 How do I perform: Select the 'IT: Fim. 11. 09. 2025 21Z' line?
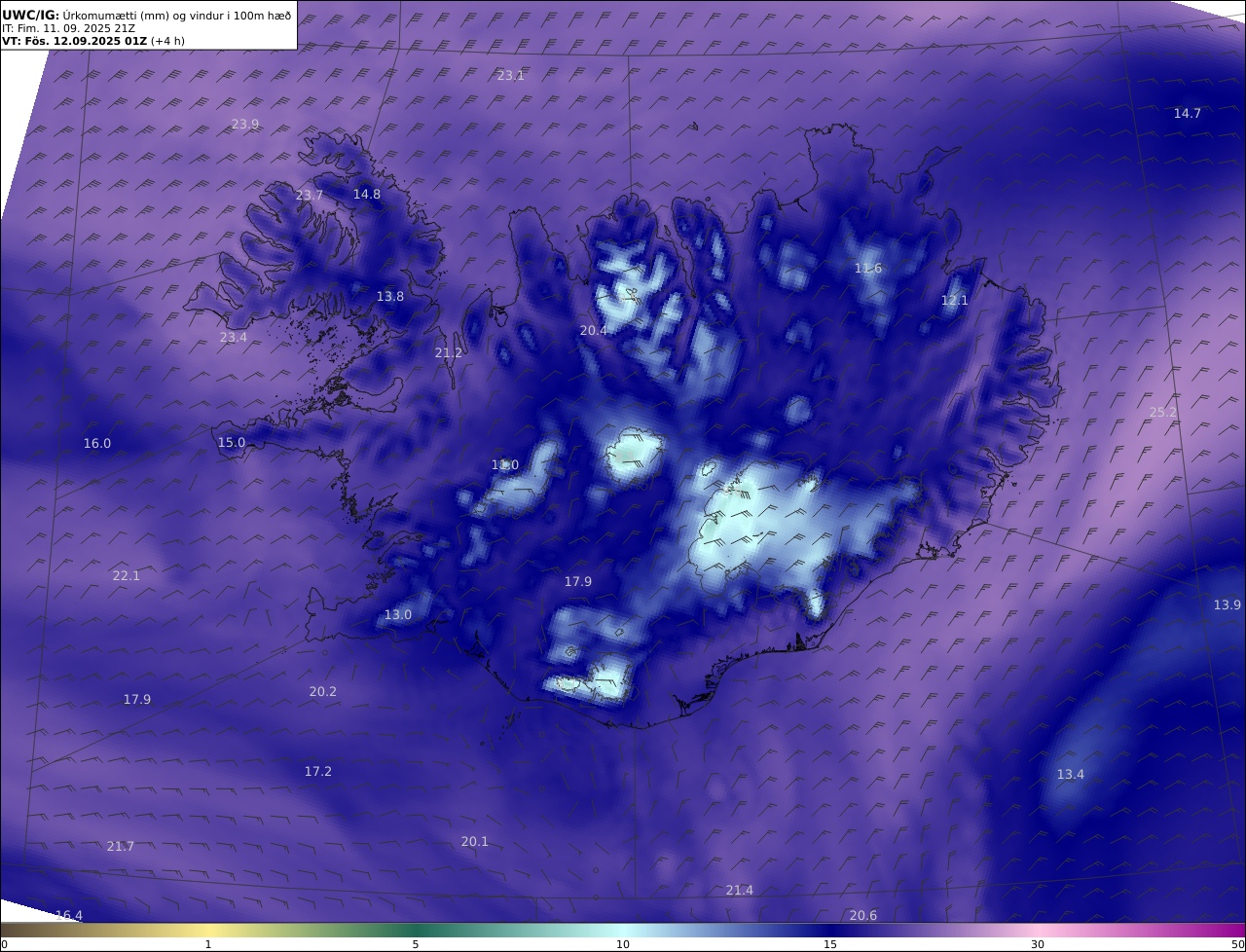point(67,28)
